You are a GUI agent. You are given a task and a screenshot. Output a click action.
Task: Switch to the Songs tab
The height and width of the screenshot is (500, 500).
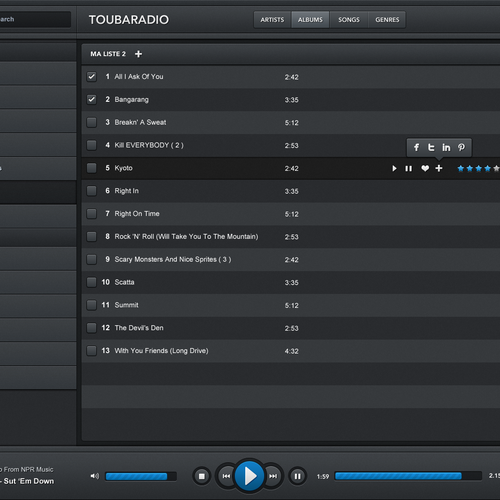[349, 20]
